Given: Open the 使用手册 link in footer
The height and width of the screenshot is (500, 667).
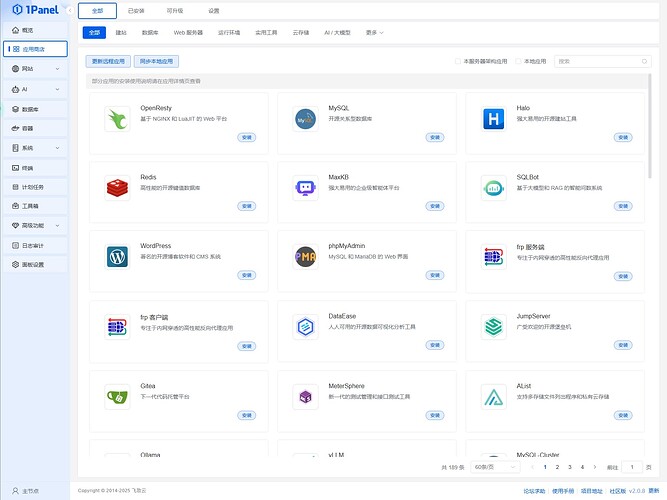Looking at the screenshot, I should 563,491.
